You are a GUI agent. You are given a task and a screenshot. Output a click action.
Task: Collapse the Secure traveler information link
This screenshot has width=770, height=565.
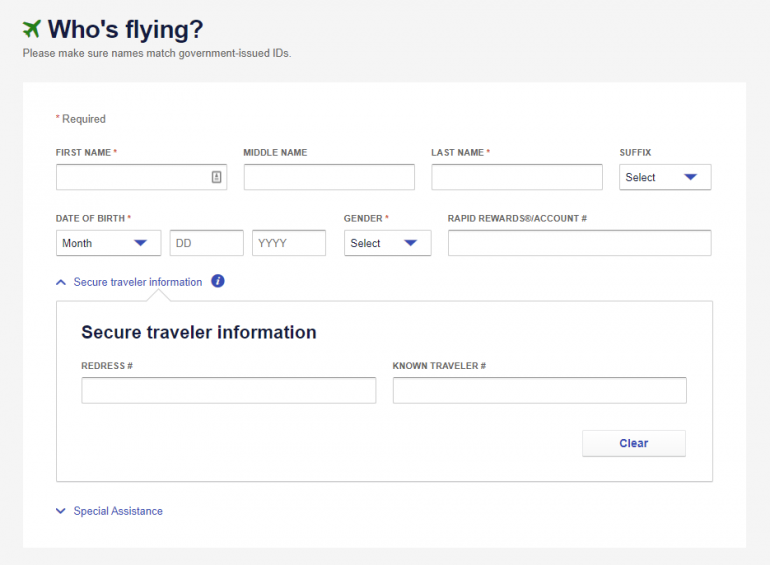click(x=137, y=282)
